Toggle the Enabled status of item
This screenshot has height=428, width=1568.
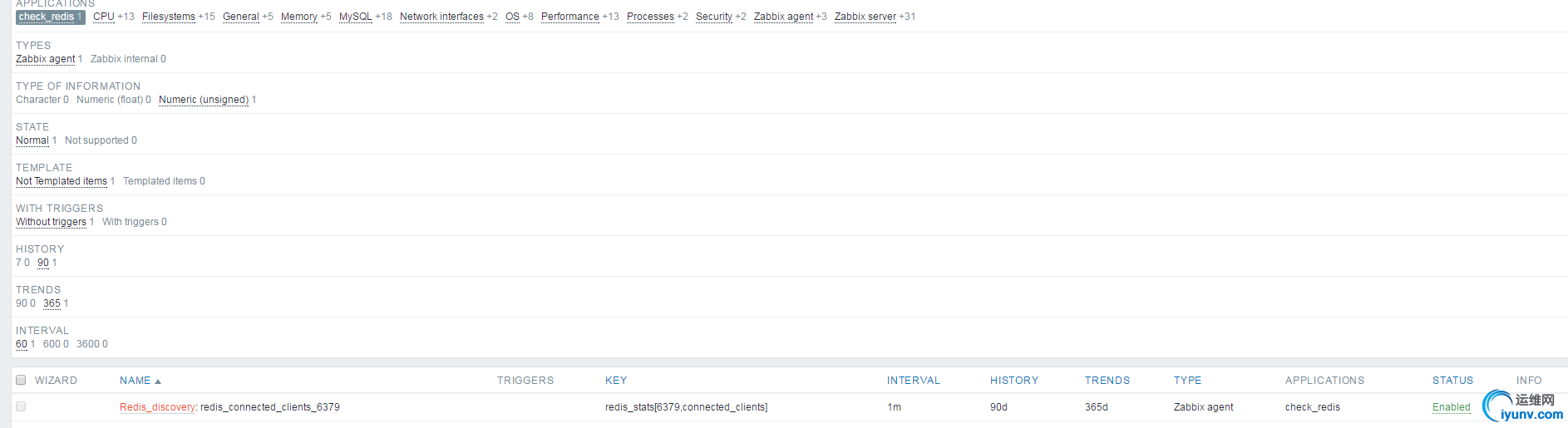pyautogui.click(x=1451, y=407)
